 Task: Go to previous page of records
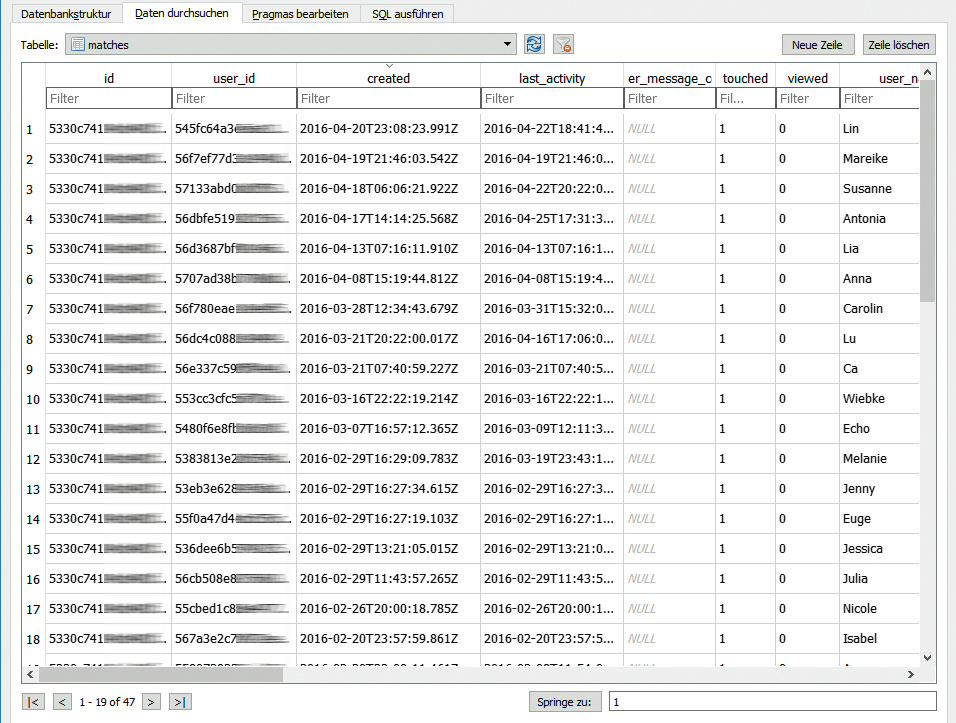click(x=62, y=702)
